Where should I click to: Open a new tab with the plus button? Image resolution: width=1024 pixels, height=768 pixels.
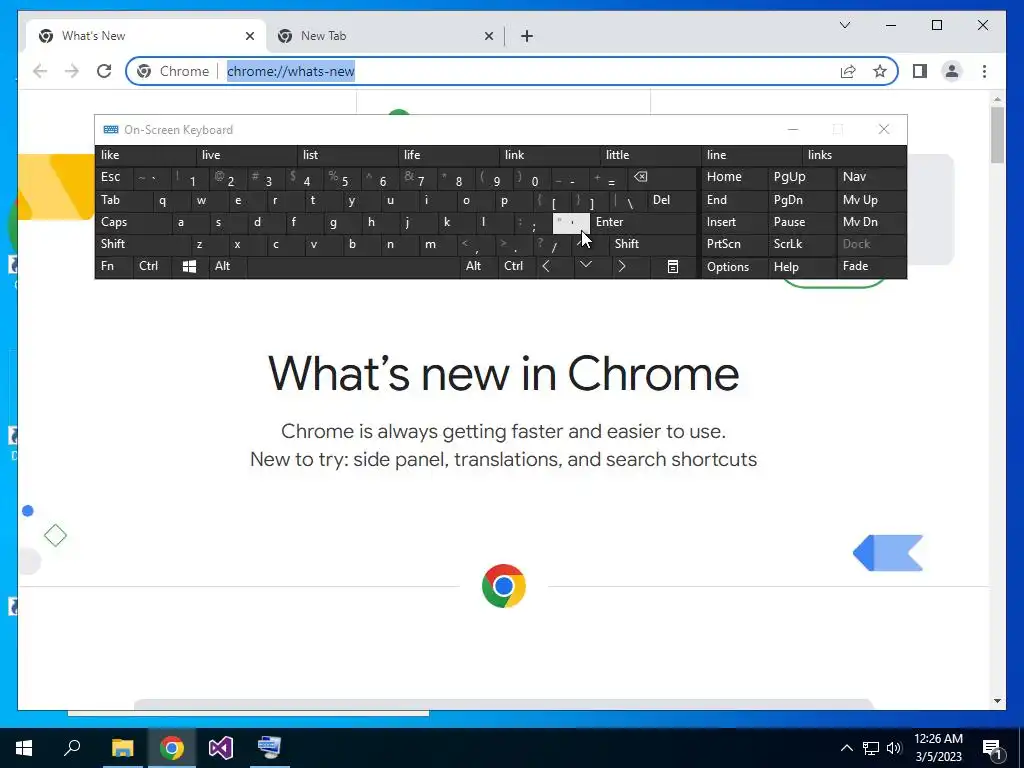pyautogui.click(x=527, y=36)
